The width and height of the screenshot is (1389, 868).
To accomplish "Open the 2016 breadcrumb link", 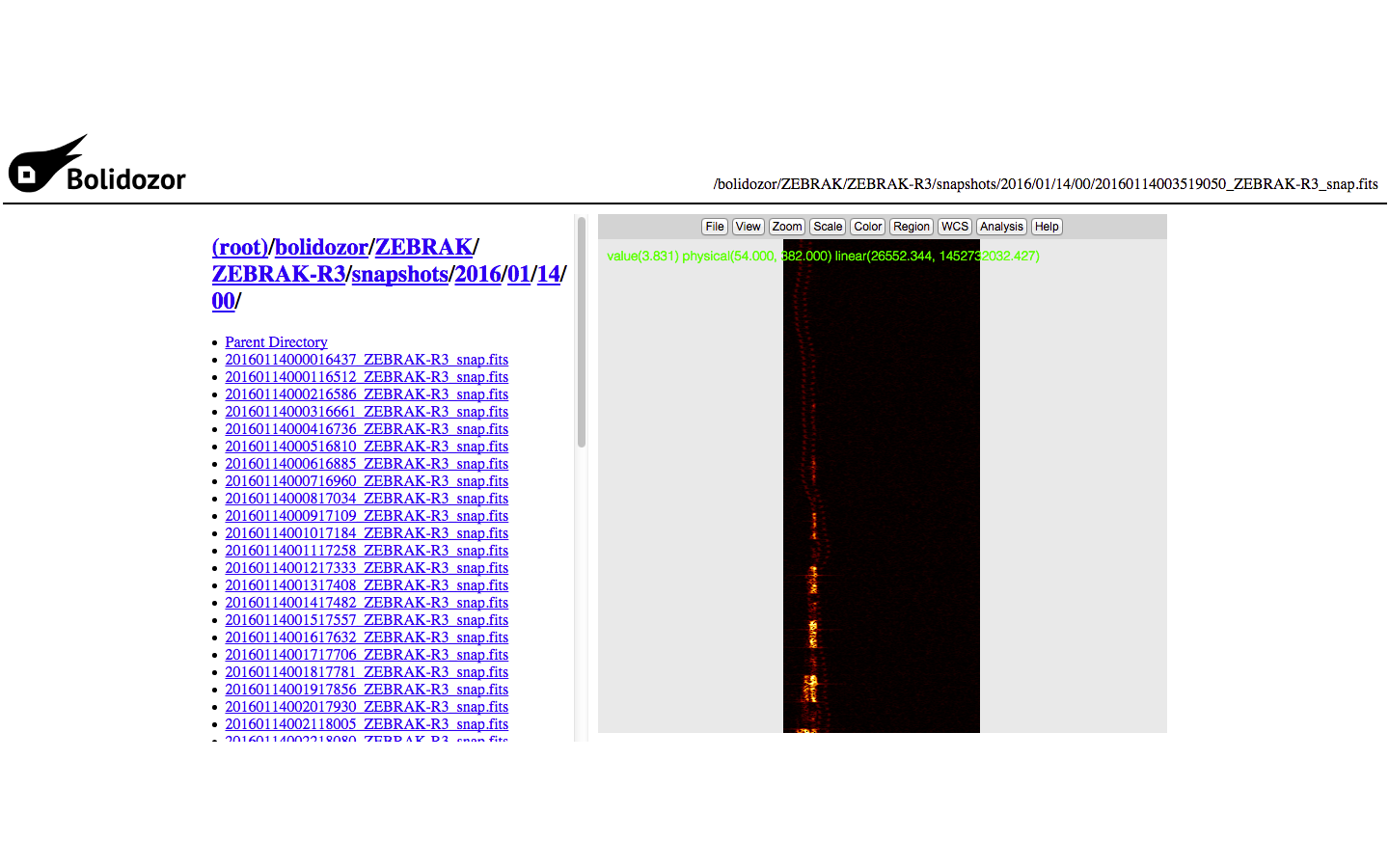I will (x=478, y=274).
